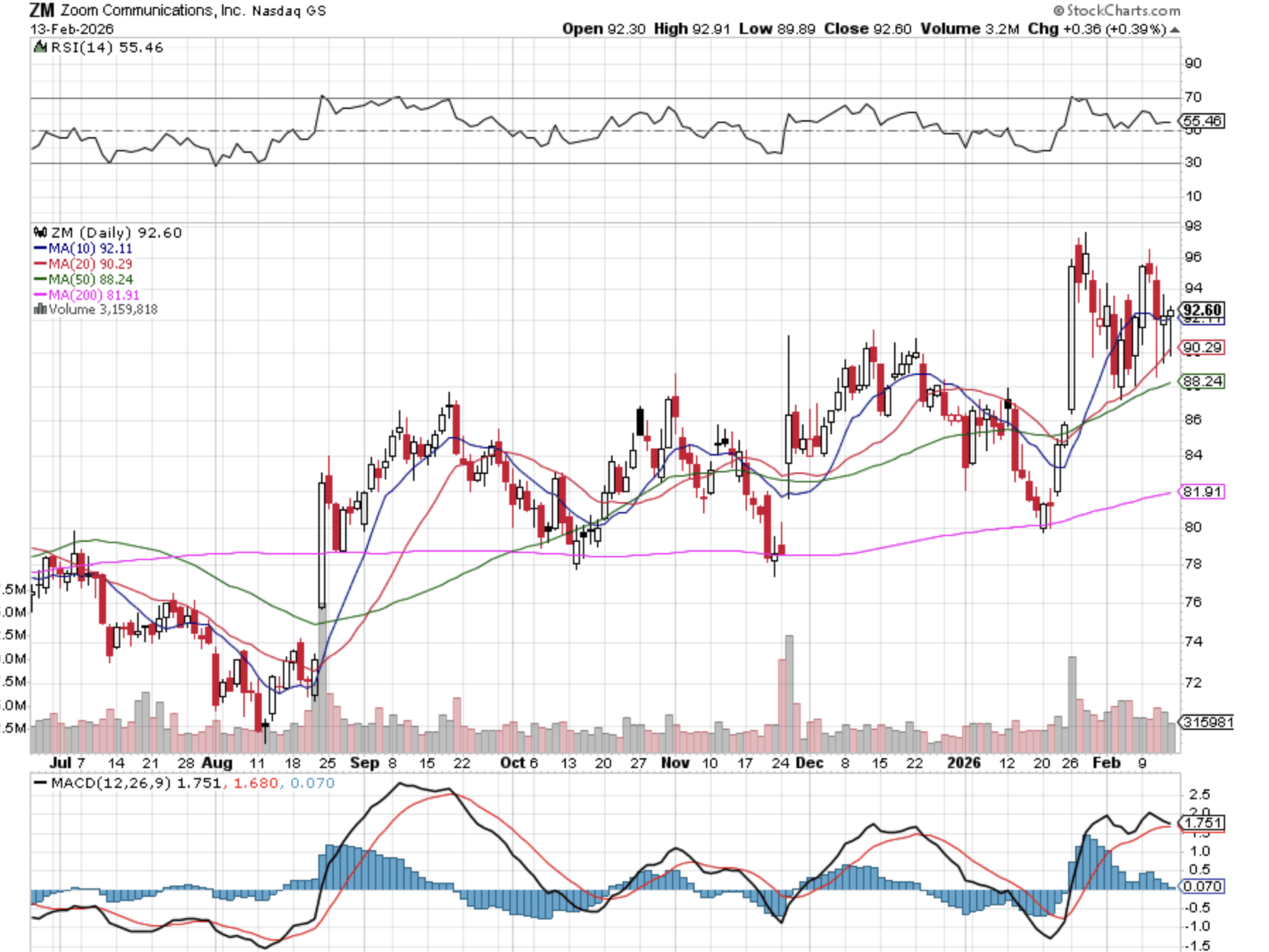Viewport: 1269px width, 952px height.
Task: Click the blue MA(10) legend line swatch
Action: tap(40, 249)
